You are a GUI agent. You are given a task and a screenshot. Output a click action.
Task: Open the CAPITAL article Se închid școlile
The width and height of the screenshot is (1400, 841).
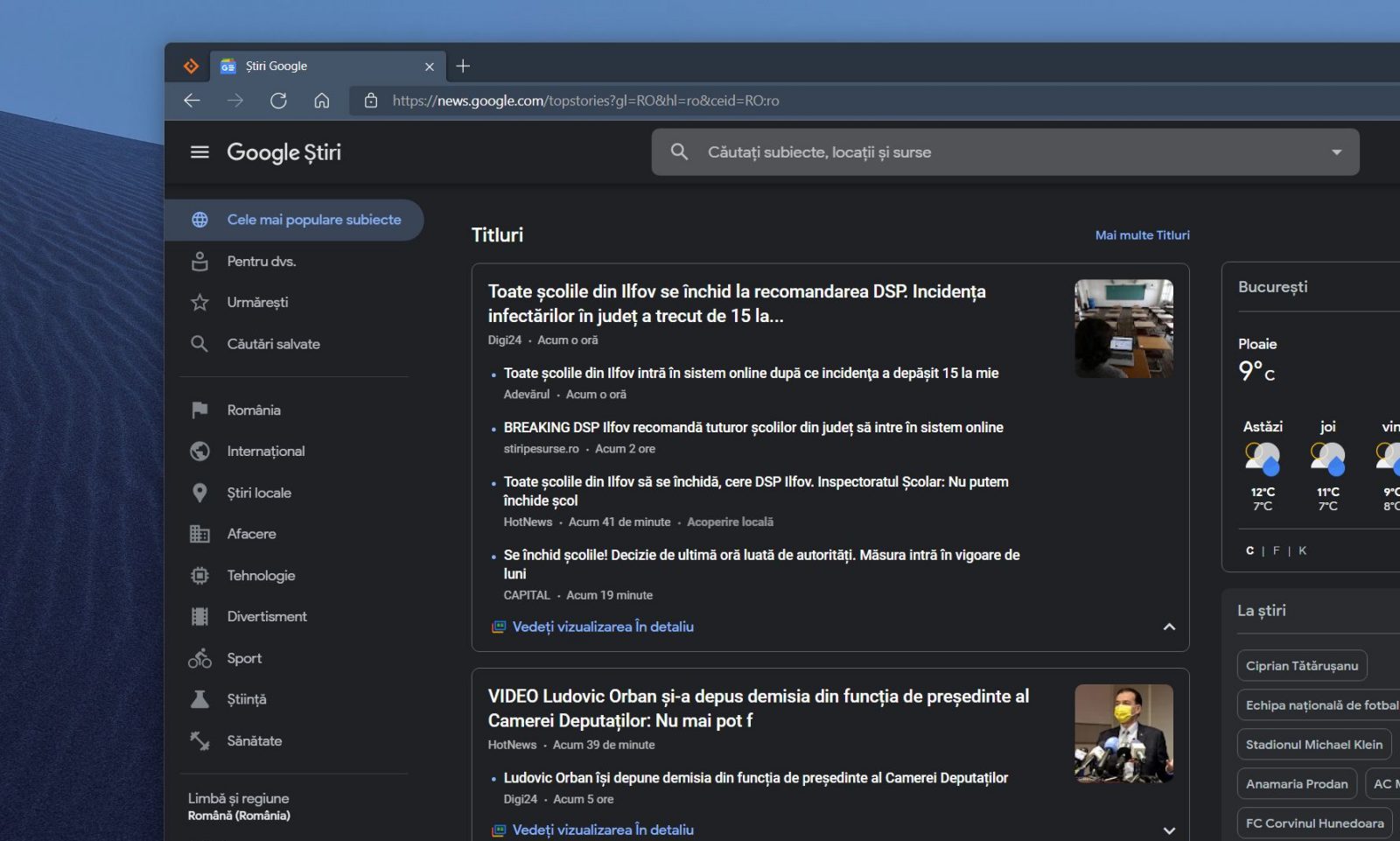click(x=761, y=564)
